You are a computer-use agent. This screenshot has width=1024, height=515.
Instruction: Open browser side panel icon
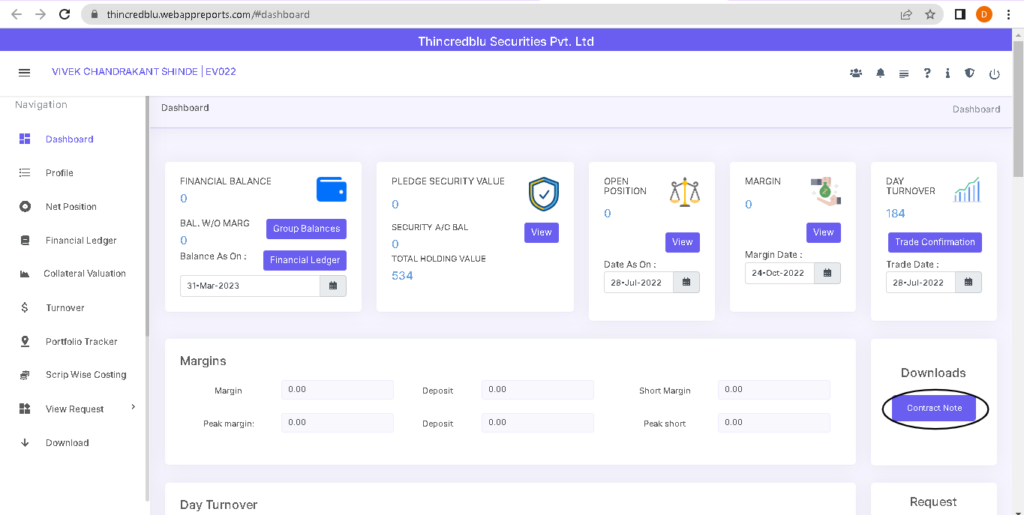[960, 14]
